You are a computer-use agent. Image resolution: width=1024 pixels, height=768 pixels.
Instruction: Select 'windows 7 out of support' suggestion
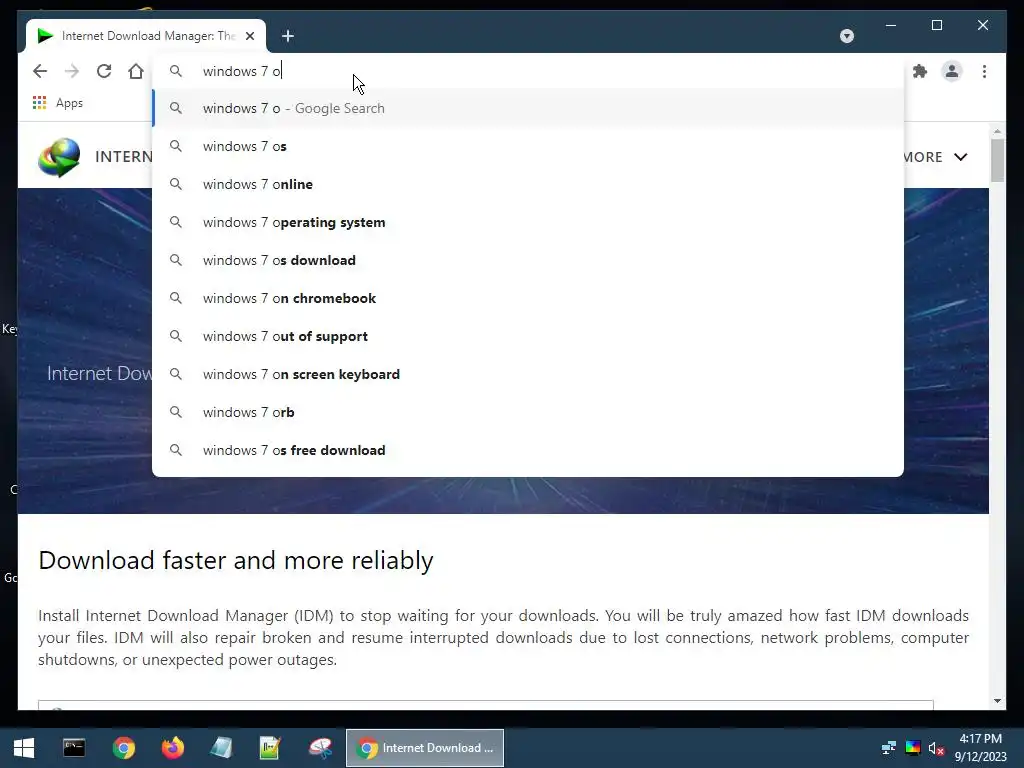(528, 336)
